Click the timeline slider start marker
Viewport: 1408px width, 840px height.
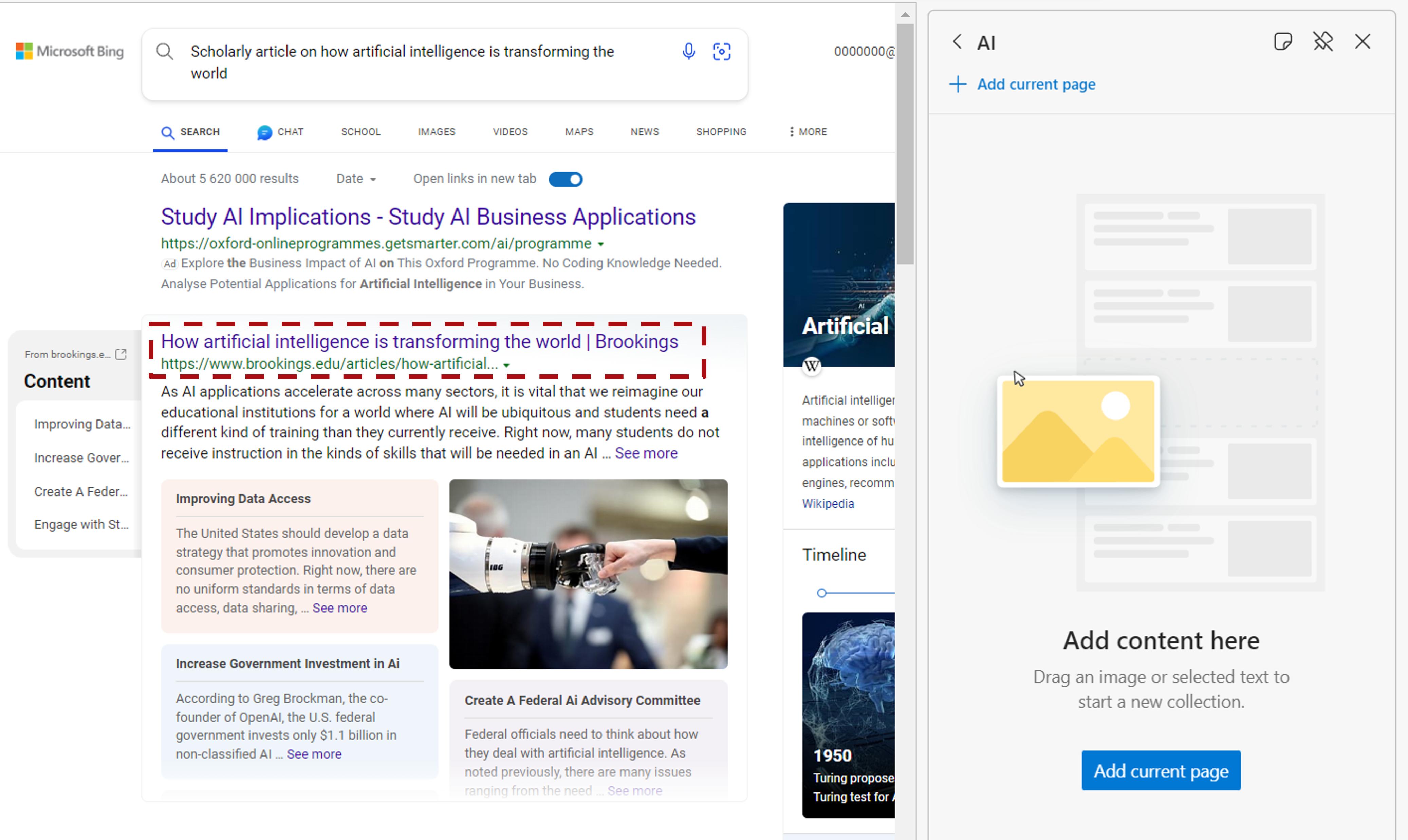(821, 593)
